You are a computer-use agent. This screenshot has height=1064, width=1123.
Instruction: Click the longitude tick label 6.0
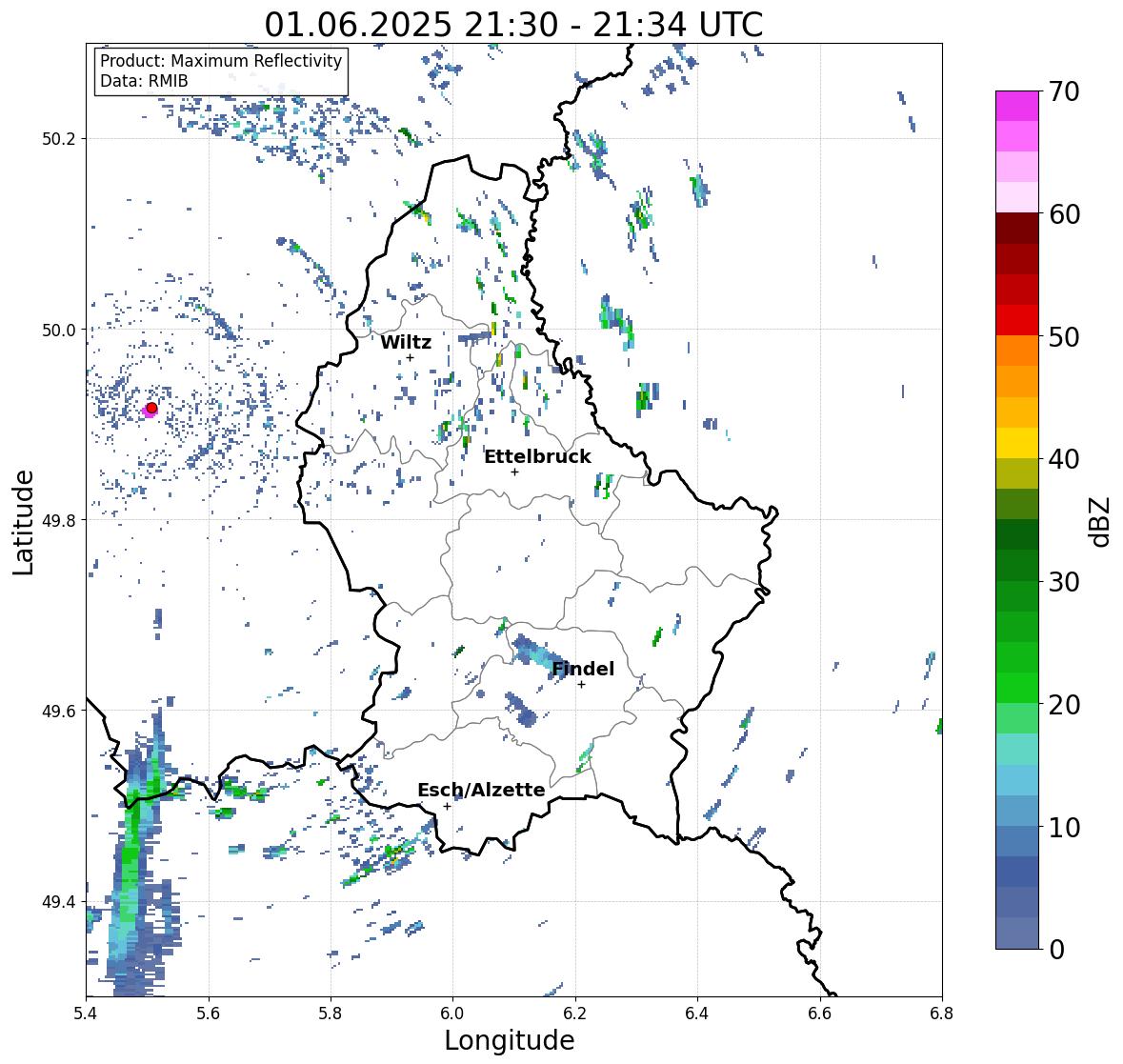click(x=452, y=1014)
